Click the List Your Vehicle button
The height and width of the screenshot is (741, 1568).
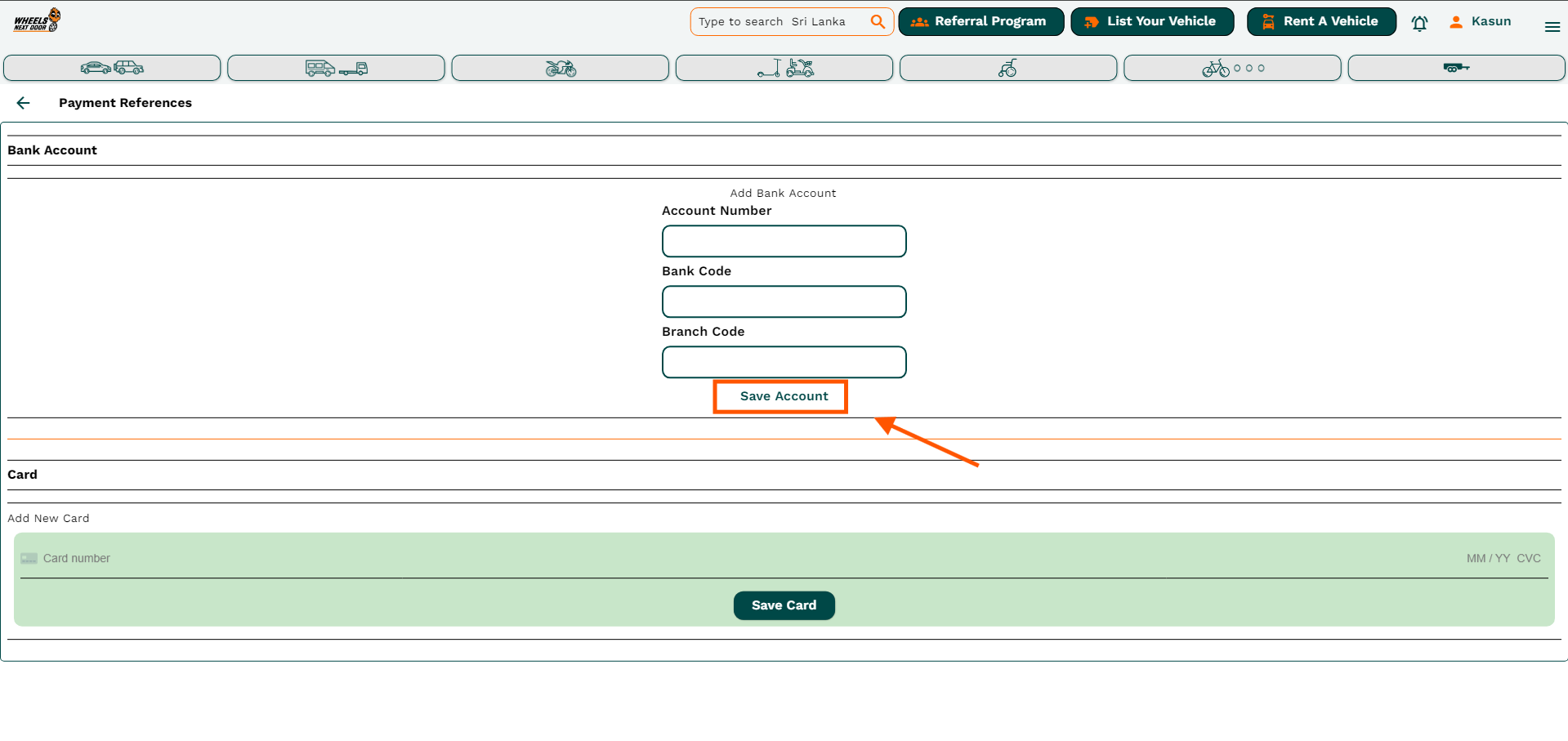1152,21
